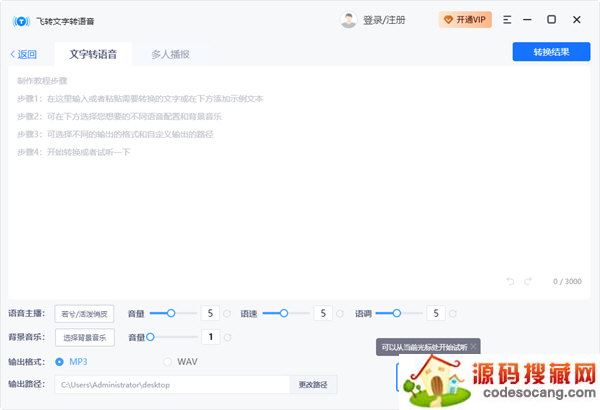This screenshot has height=410, width=600.
Task: Select the WAV output format
Action: click(180, 362)
